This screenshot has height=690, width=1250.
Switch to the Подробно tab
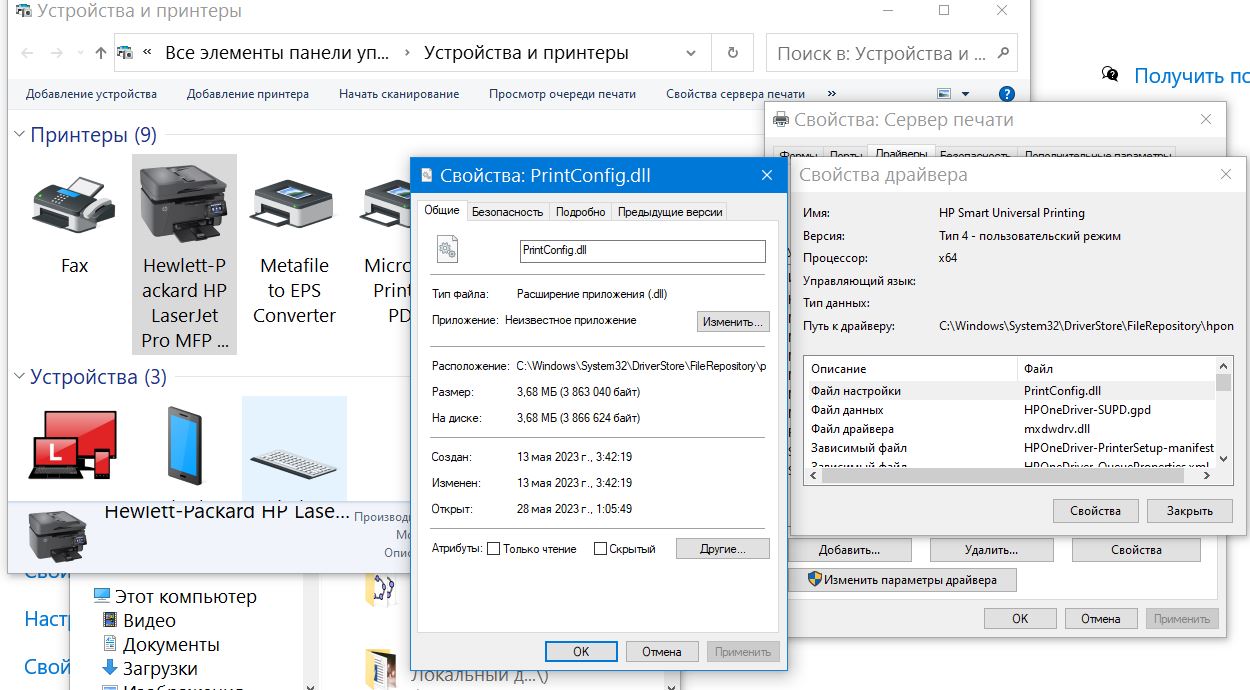[581, 212]
